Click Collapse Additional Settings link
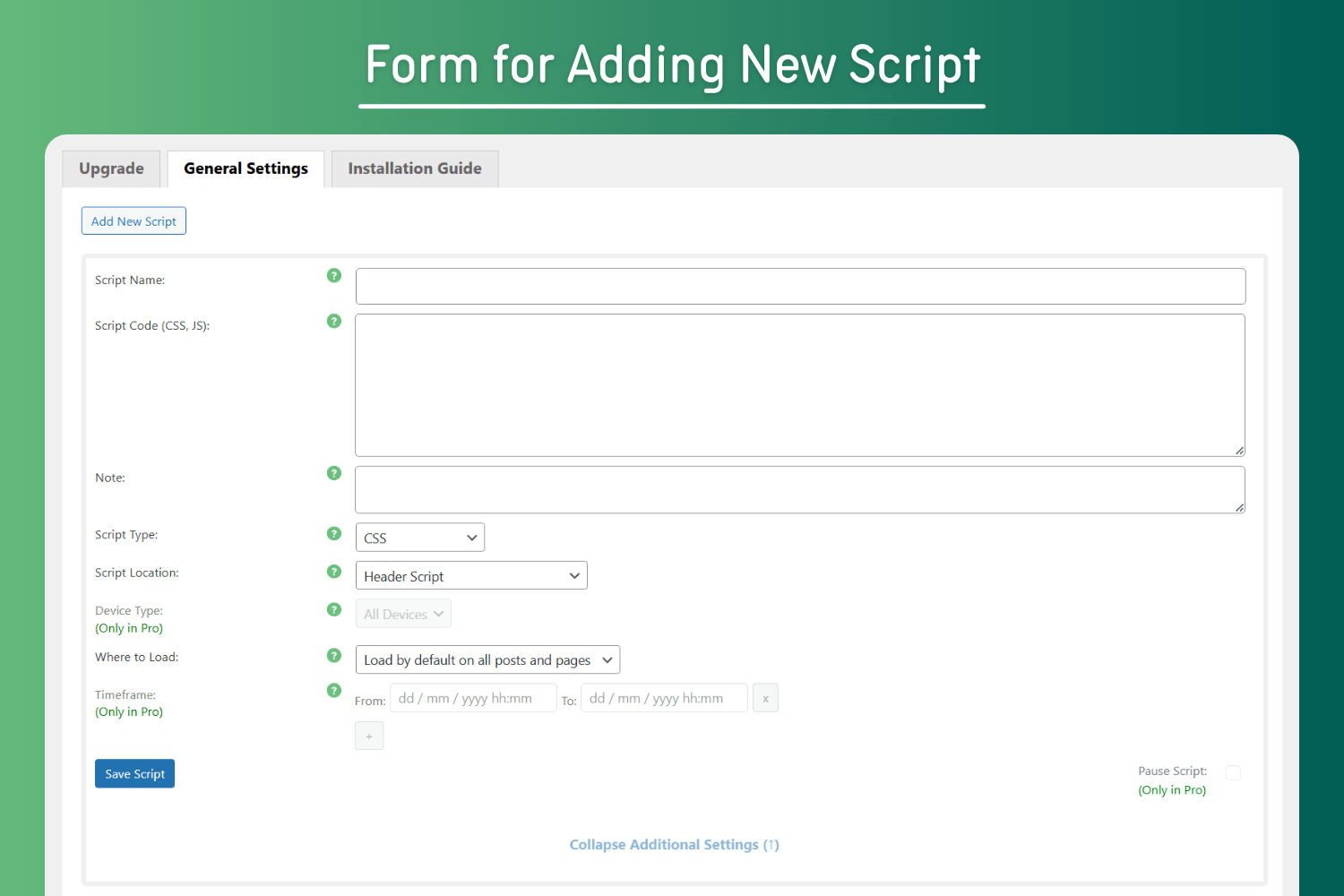Image resolution: width=1344 pixels, height=896 pixels. [x=675, y=845]
